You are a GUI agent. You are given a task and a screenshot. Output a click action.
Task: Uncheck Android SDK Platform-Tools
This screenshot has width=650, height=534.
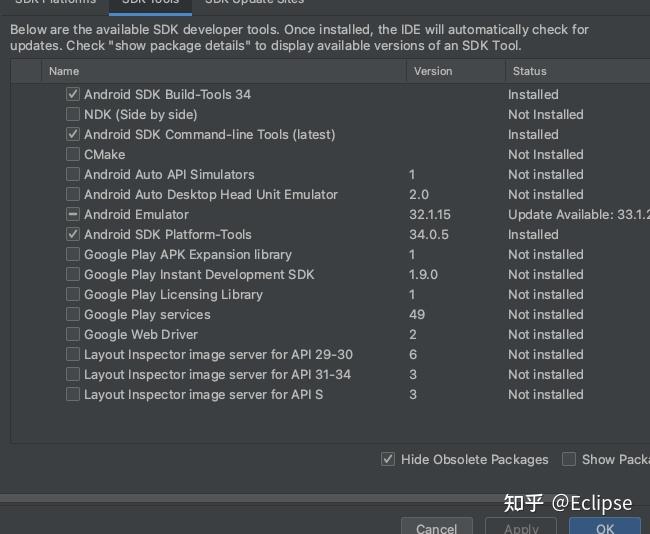click(x=73, y=234)
